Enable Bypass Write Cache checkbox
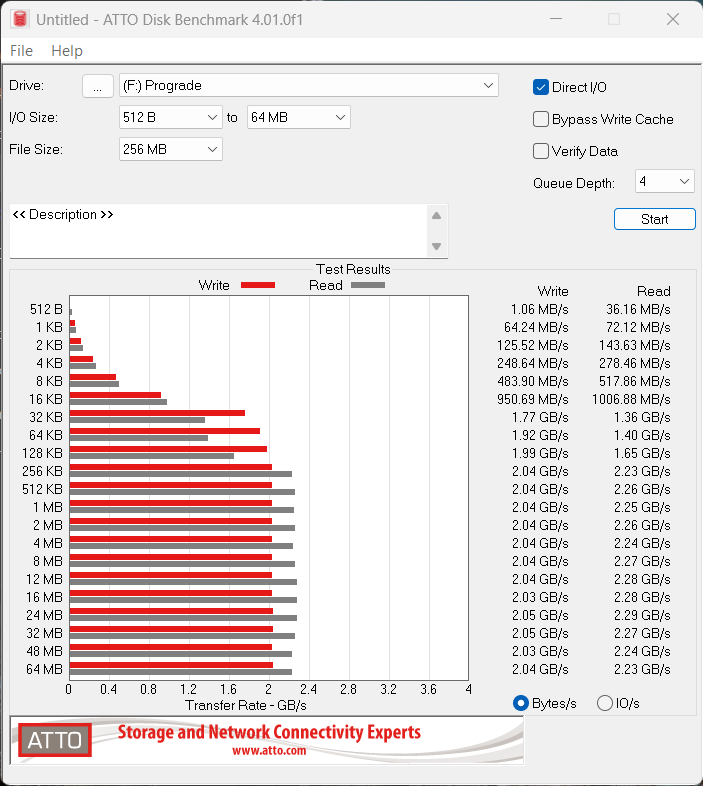 tap(541, 120)
